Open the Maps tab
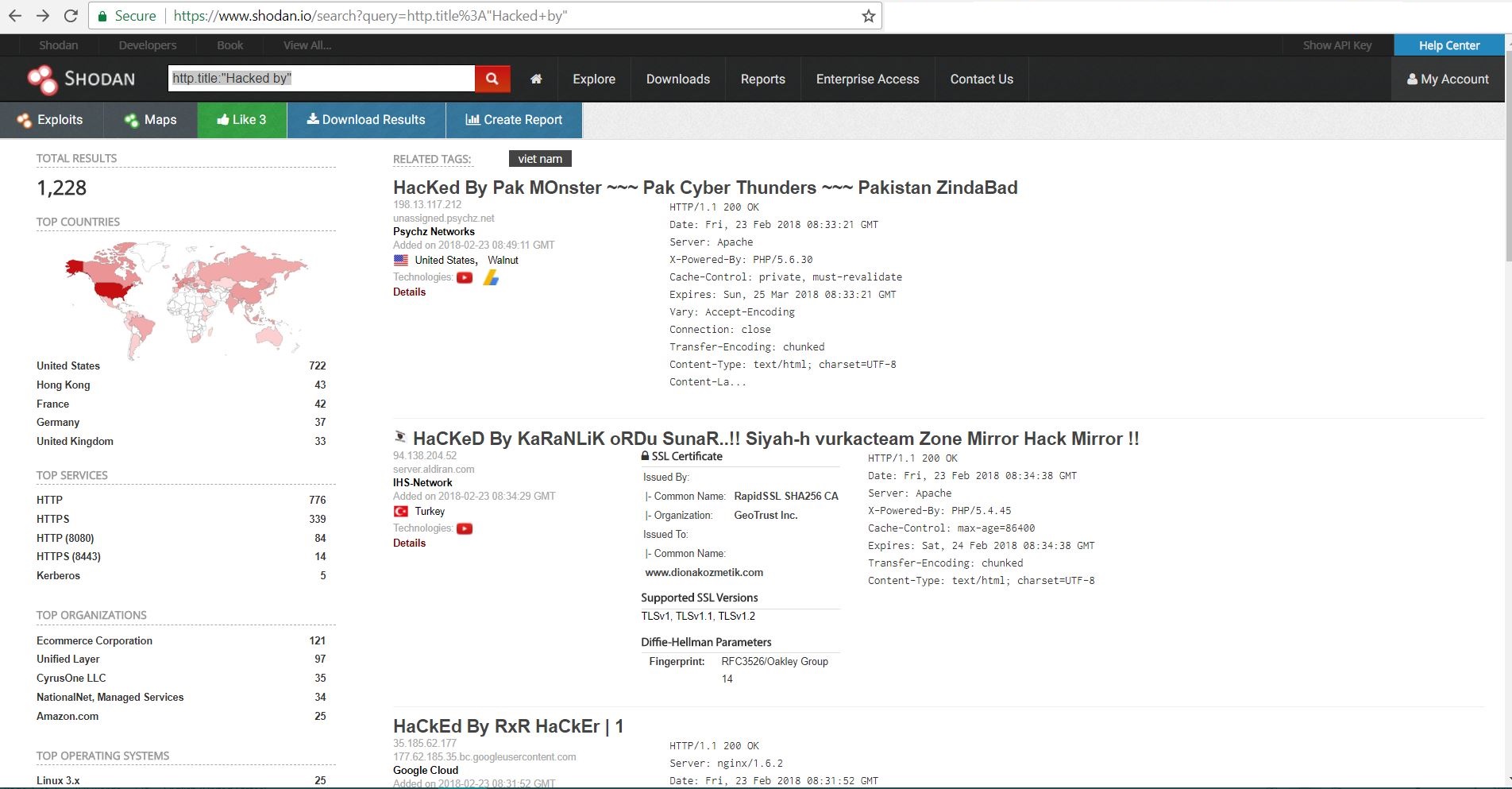Viewport: 1512px width, 789px height. coord(150,120)
